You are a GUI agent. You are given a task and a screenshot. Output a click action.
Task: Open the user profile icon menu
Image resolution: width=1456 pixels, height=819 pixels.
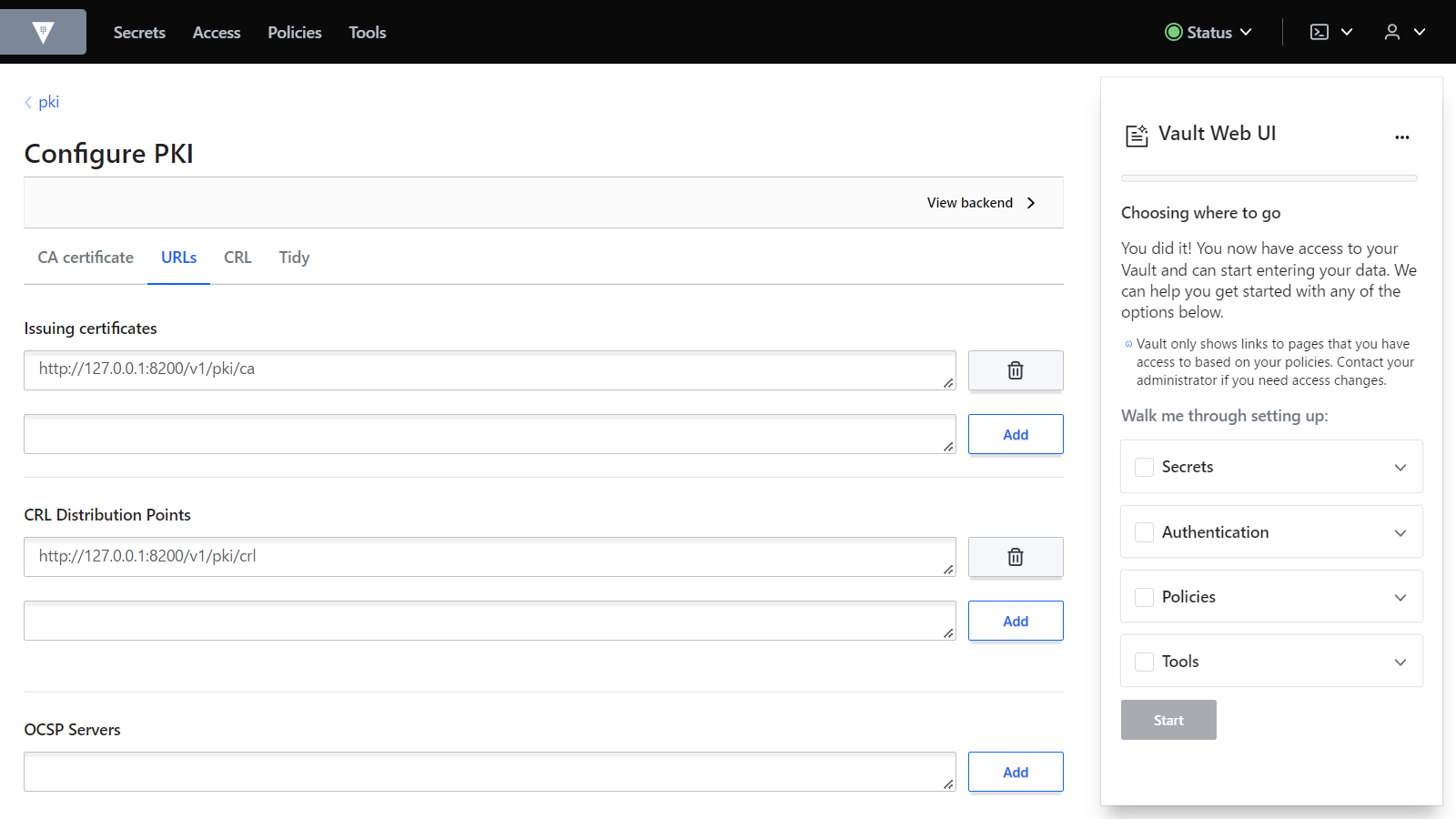pos(1392,32)
